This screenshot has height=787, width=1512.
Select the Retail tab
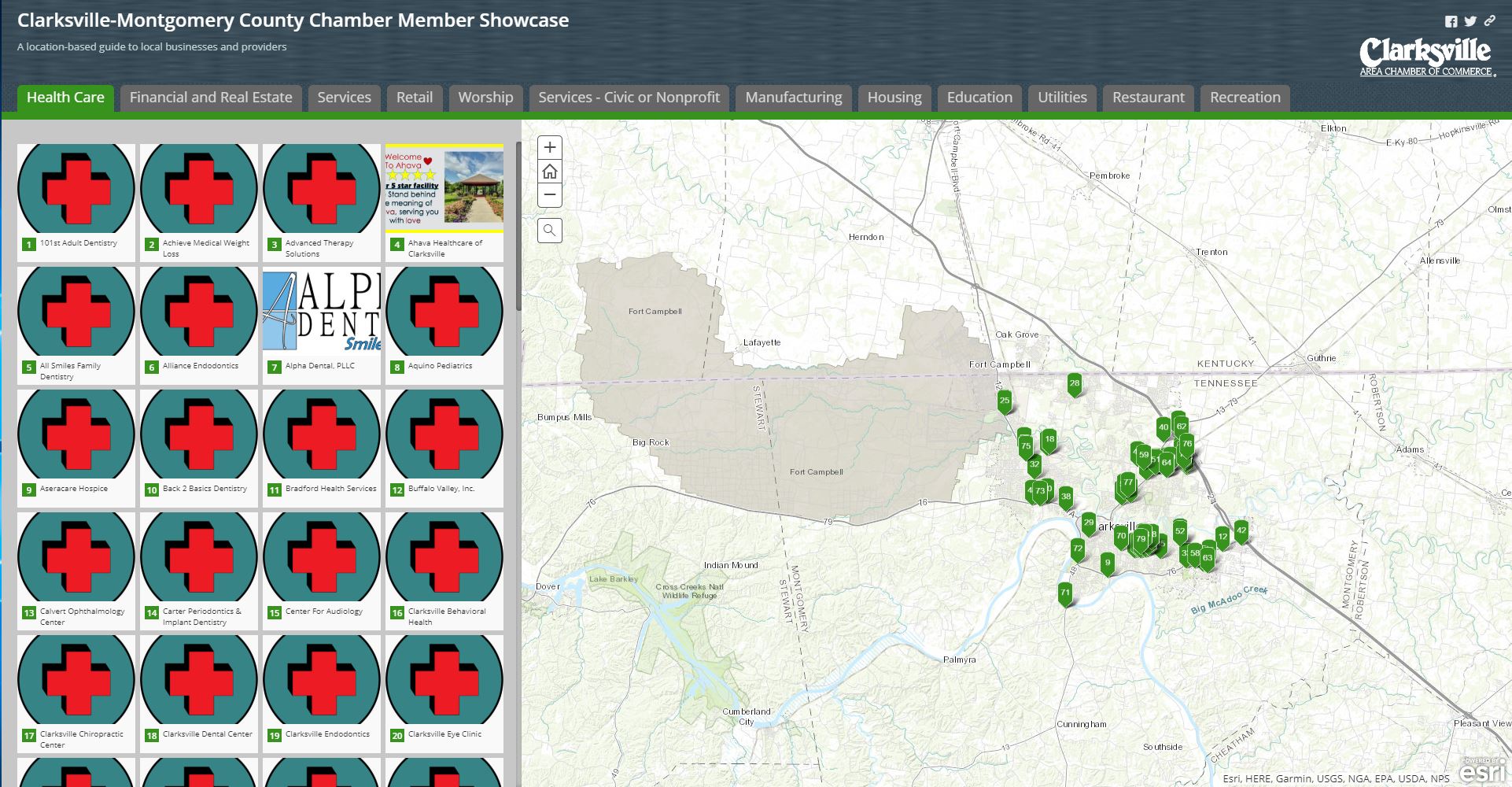click(x=415, y=98)
